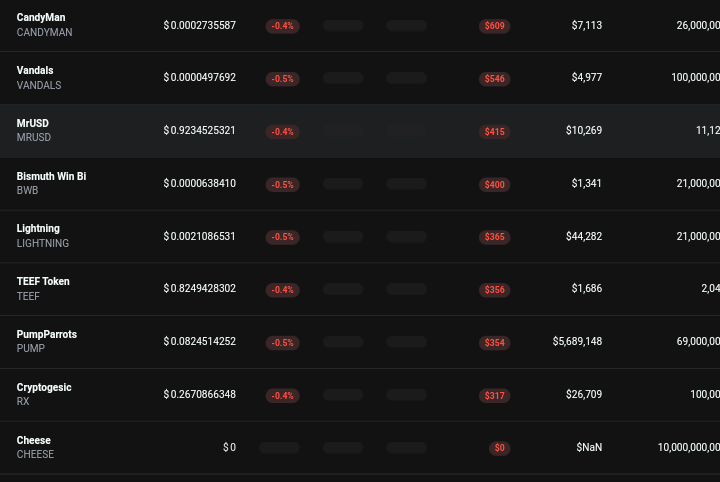Open the Cryptogesic RX token
The image size is (720, 482).
pyautogui.click(x=360, y=395)
